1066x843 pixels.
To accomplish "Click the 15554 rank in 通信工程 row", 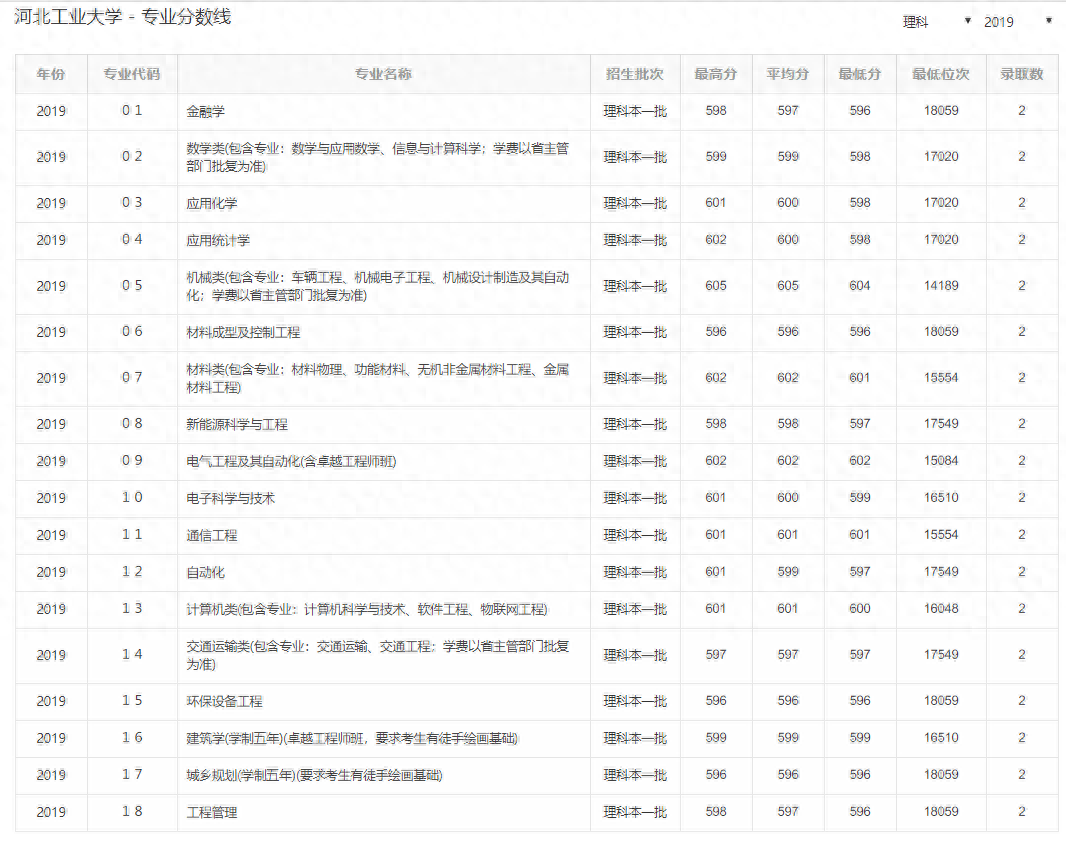I will pos(941,534).
